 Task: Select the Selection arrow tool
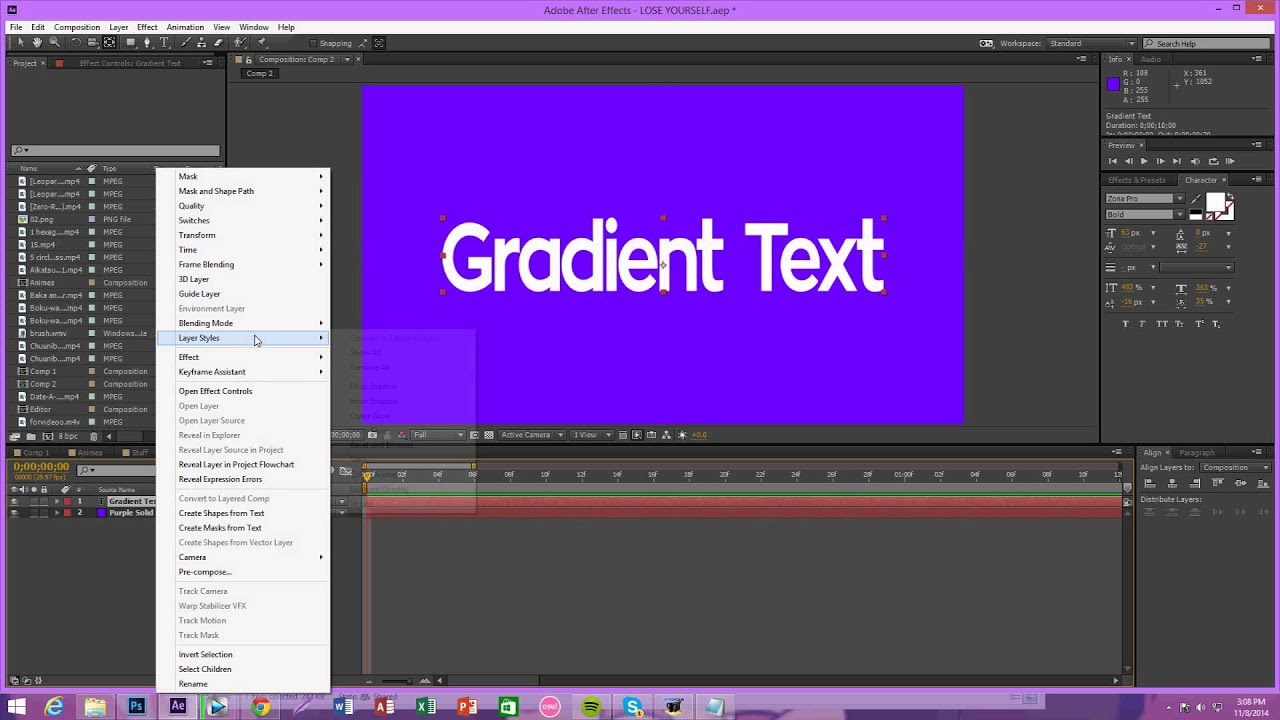(20, 42)
